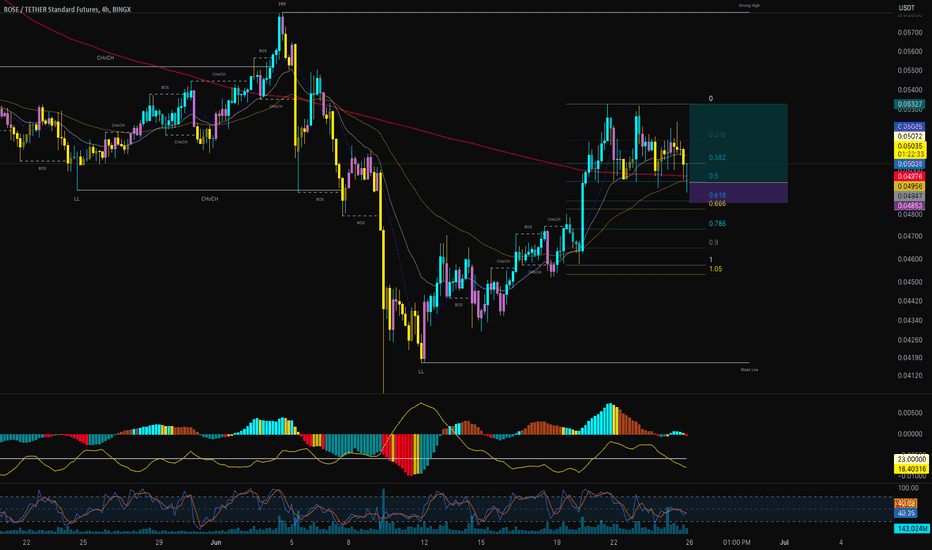Viewport: 932px width, 550px height.
Task: Click the 0.04500 price axis label
Action: pyautogui.click(x=909, y=282)
